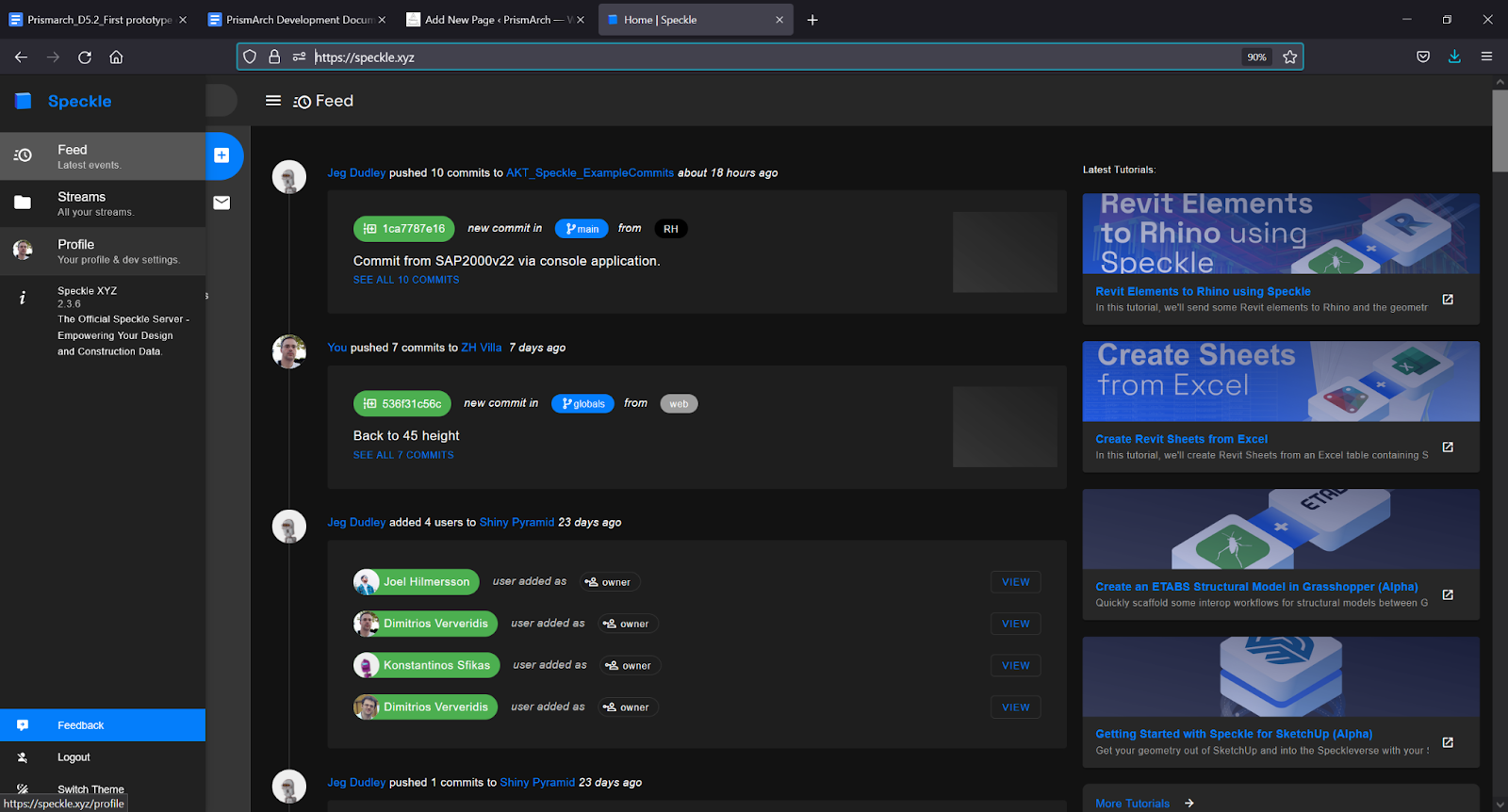Open the ZH Villa stream link
The height and width of the screenshot is (812, 1508).
click(x=481, y=348)
